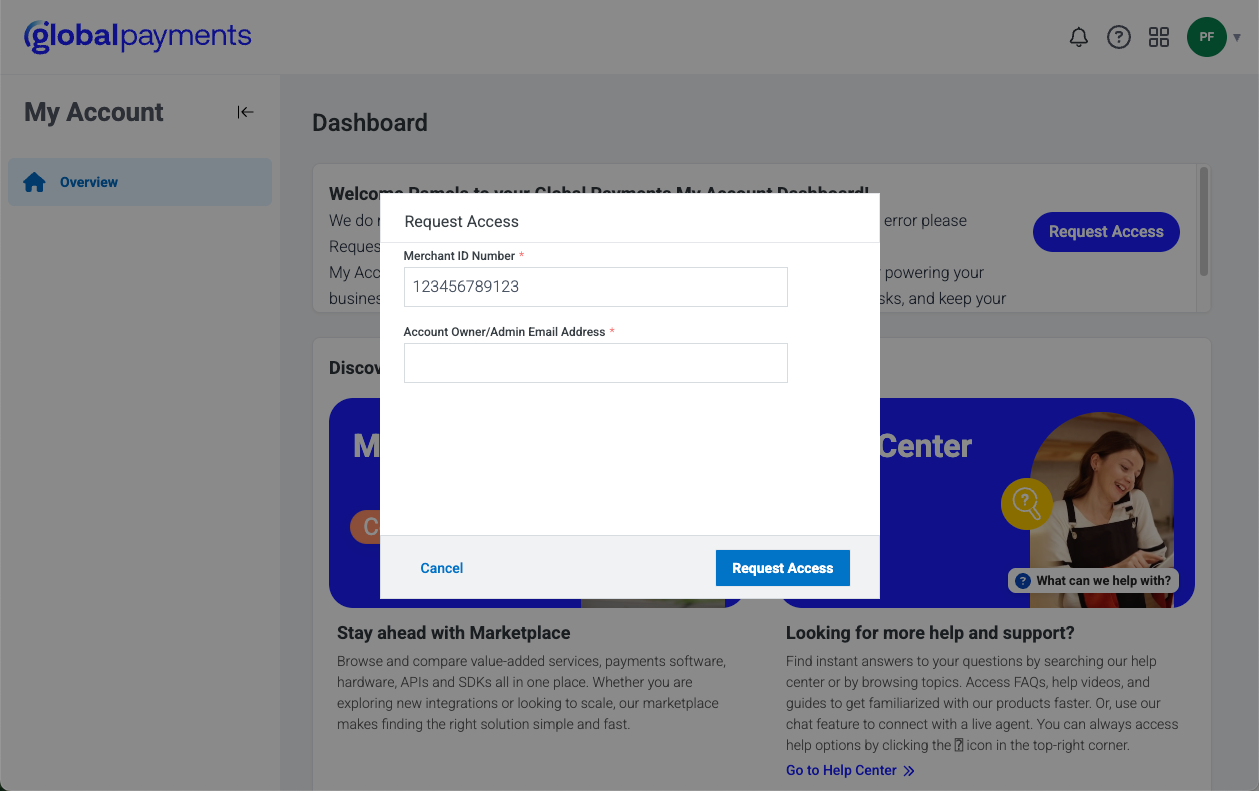Click the notifications bell icon
The width and height of the screenshot is (1259, 791).
coord(1078,38)
